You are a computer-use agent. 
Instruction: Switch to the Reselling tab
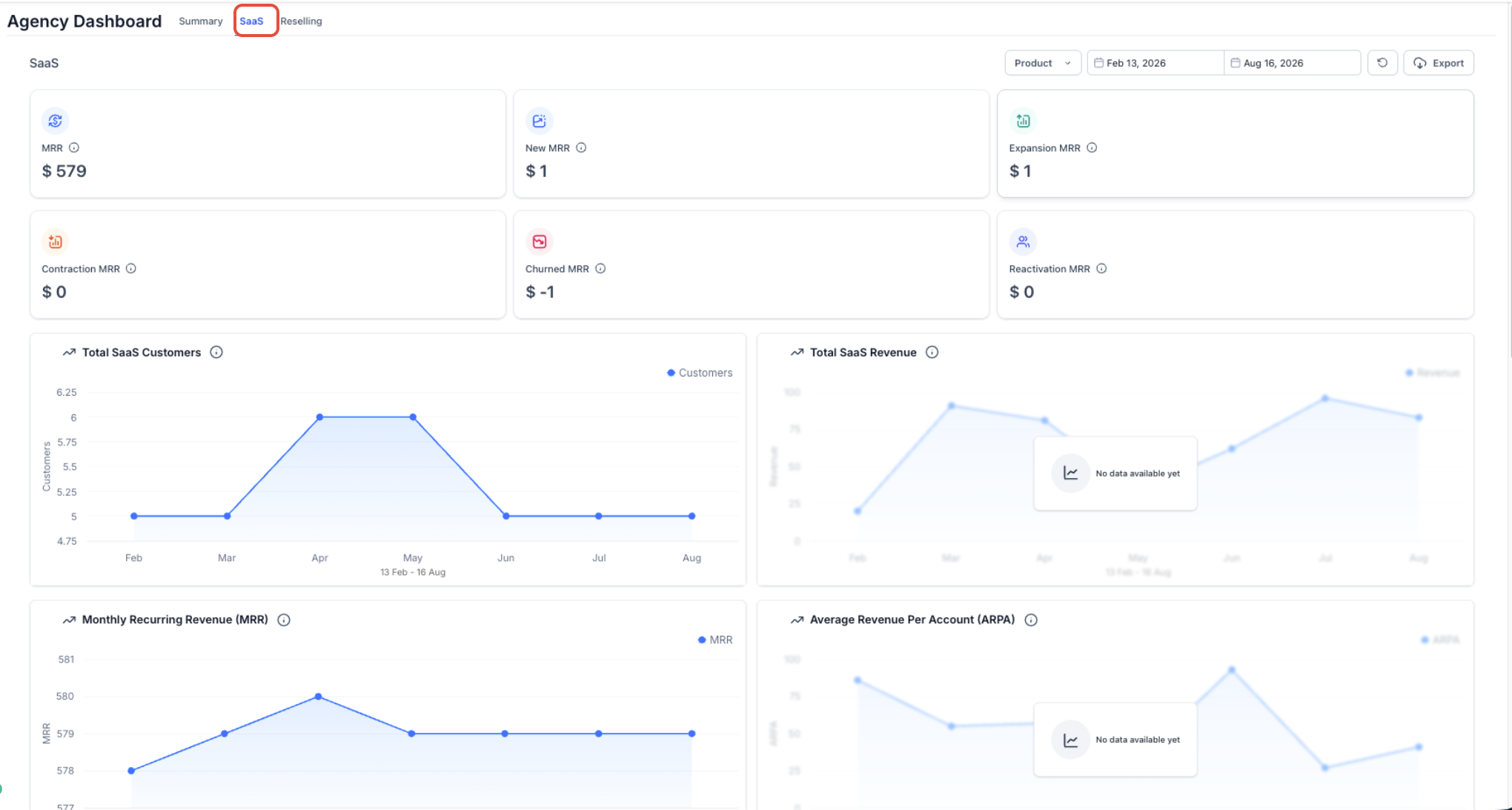pos(301,21)
